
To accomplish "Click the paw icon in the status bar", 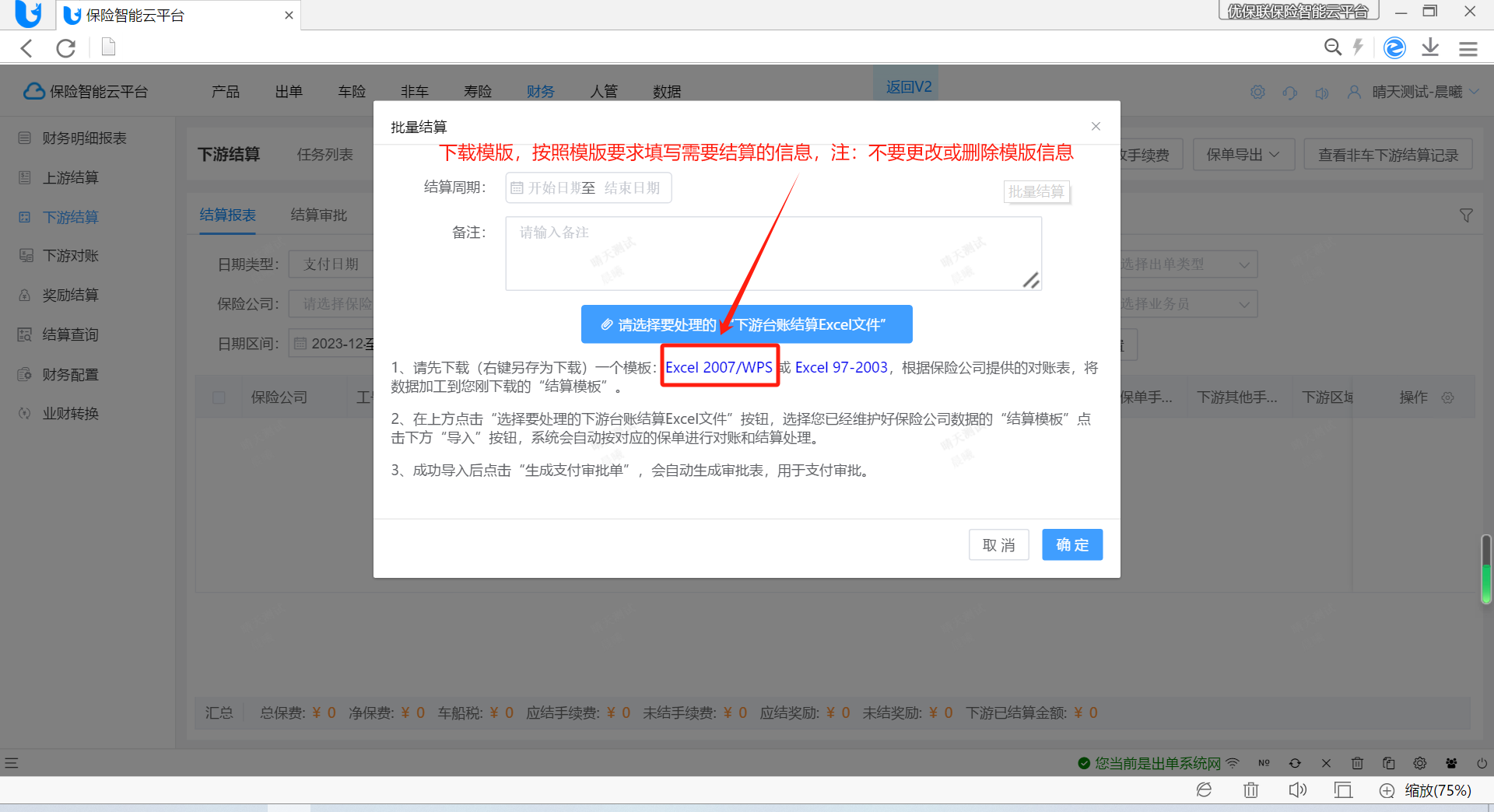I will [1451, 763].
